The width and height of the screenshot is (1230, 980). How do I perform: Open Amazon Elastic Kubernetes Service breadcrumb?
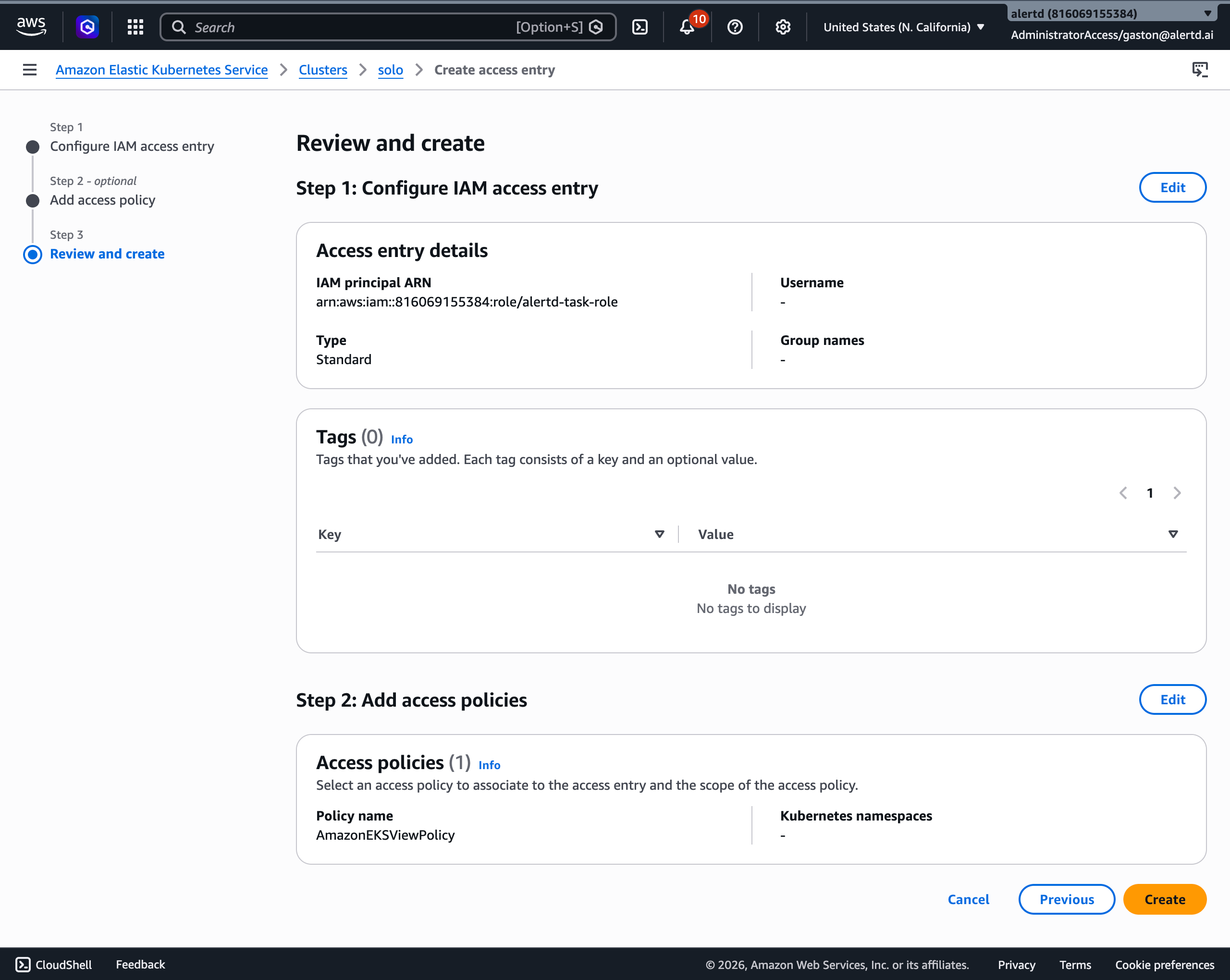pyautogui.click(x=161, y=70)
